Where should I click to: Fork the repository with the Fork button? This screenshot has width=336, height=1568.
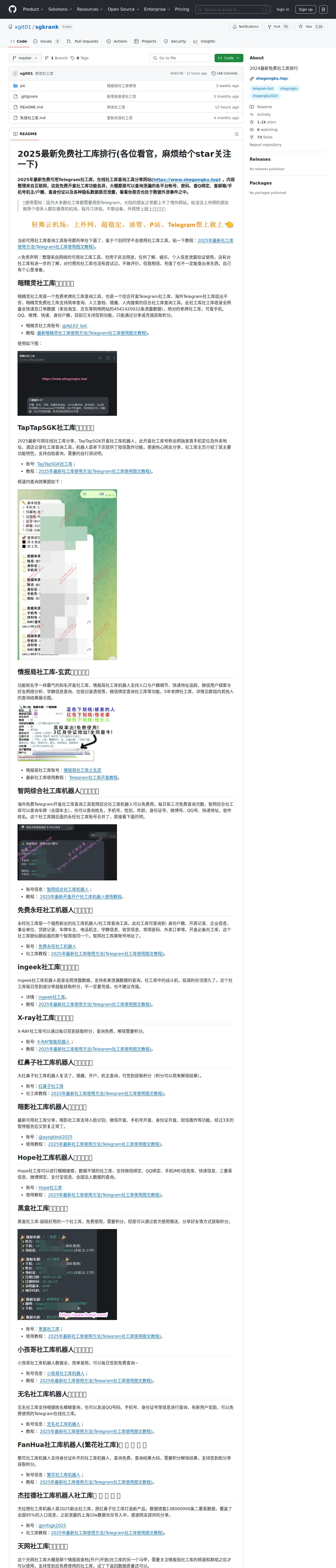tap(278, 27)
